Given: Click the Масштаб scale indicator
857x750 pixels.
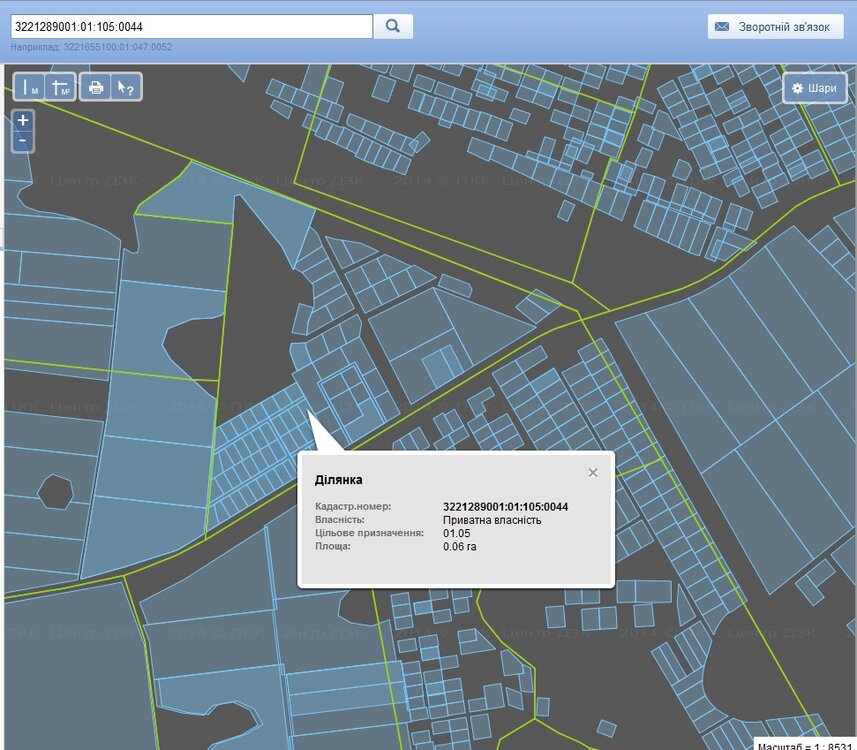Looking at the screenshot, I should [803, 744].
